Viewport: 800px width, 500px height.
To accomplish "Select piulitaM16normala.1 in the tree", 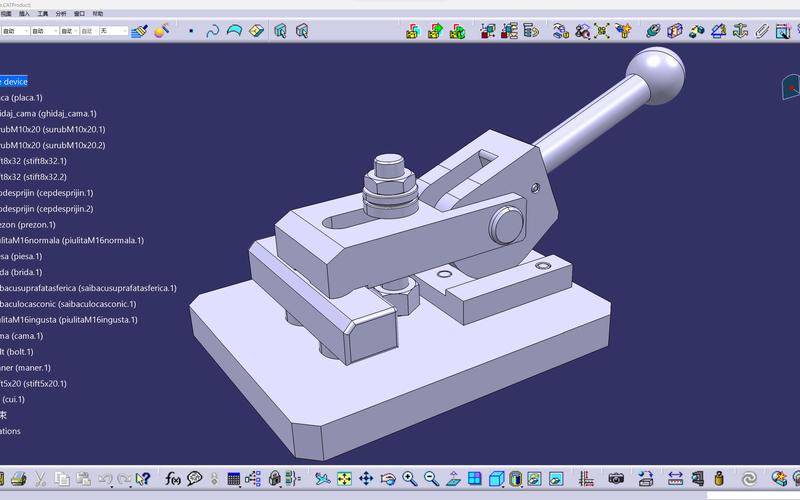I will coord(72,240).
